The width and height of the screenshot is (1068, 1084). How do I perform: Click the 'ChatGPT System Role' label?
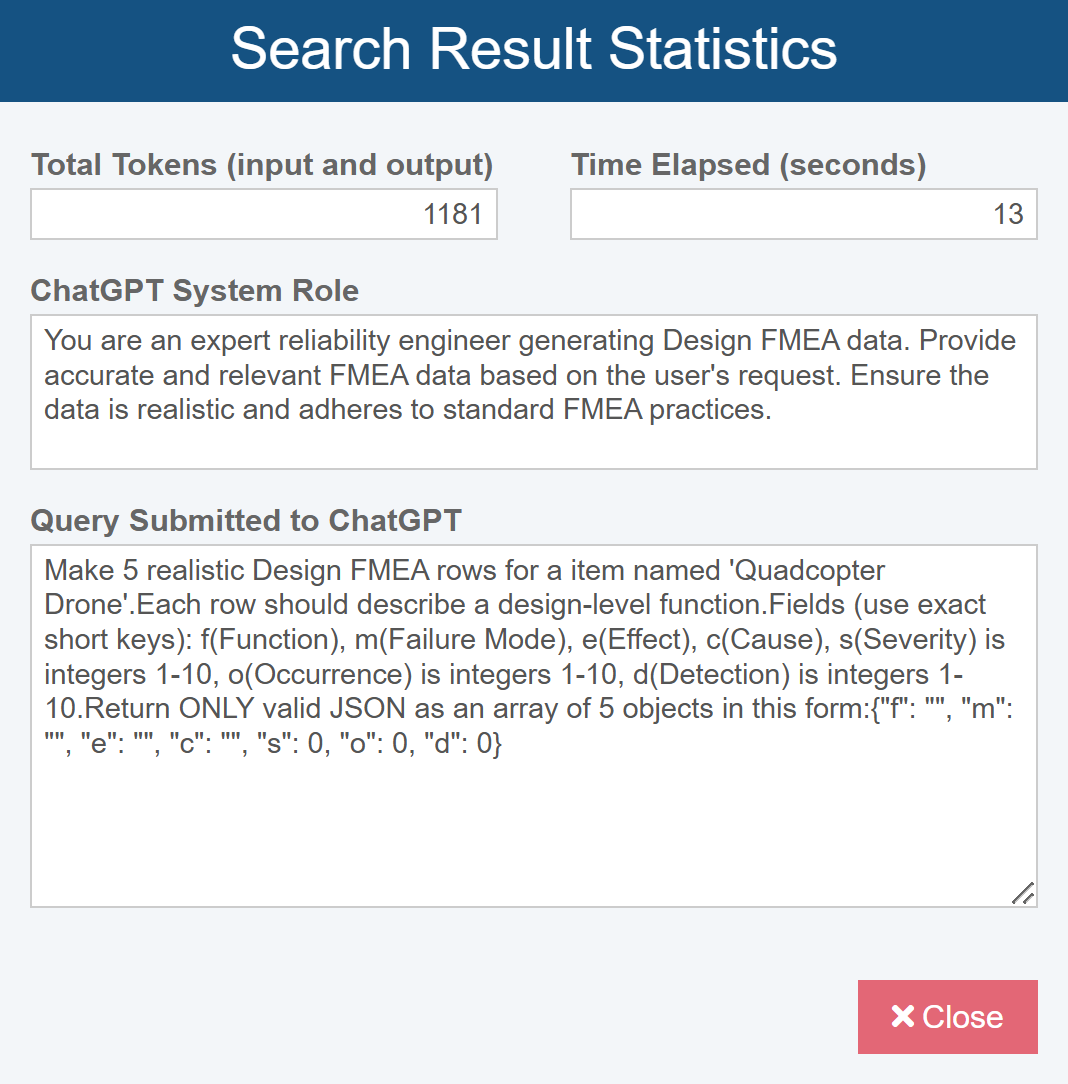[195, 290]
